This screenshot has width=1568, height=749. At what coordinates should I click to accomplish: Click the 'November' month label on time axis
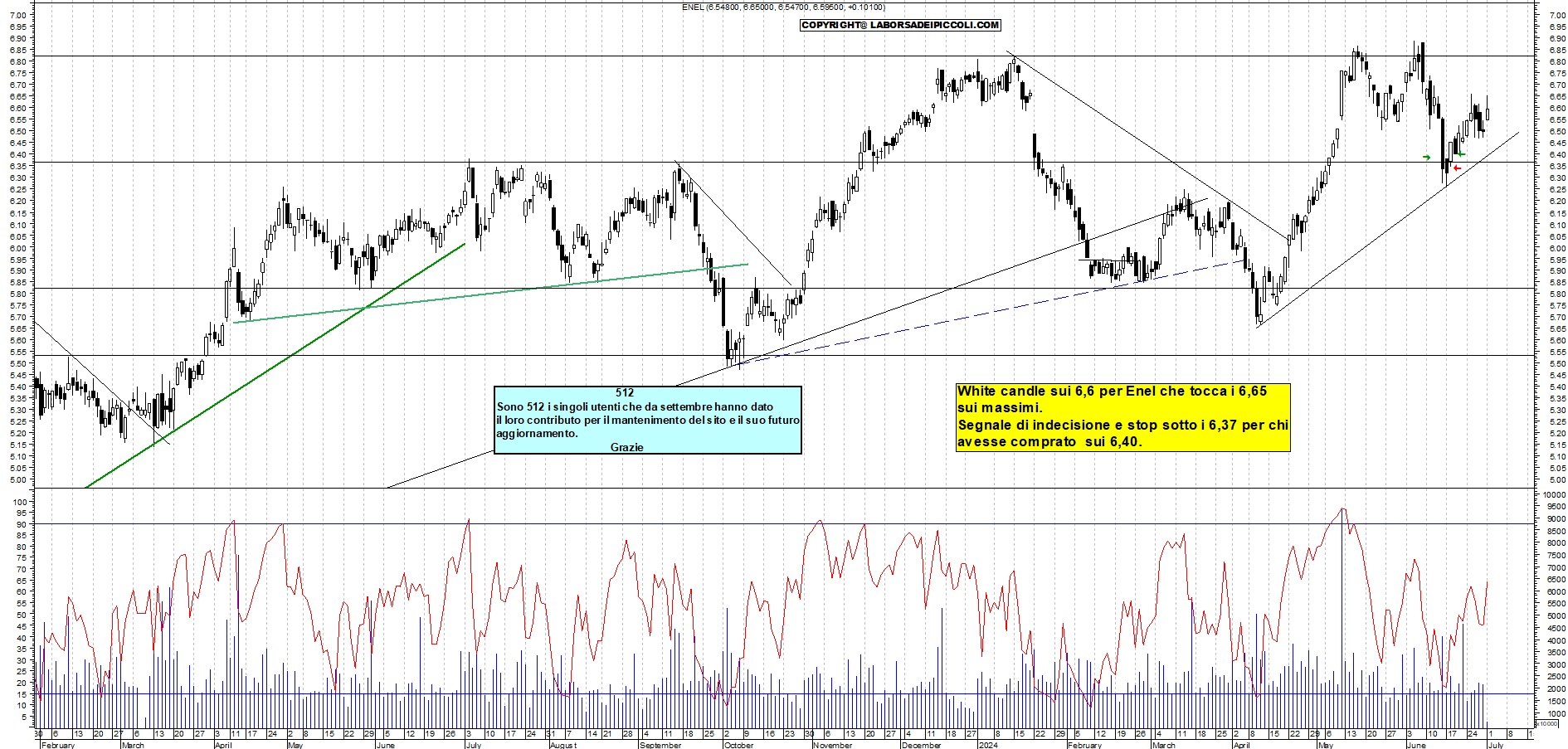coord(832,745)
